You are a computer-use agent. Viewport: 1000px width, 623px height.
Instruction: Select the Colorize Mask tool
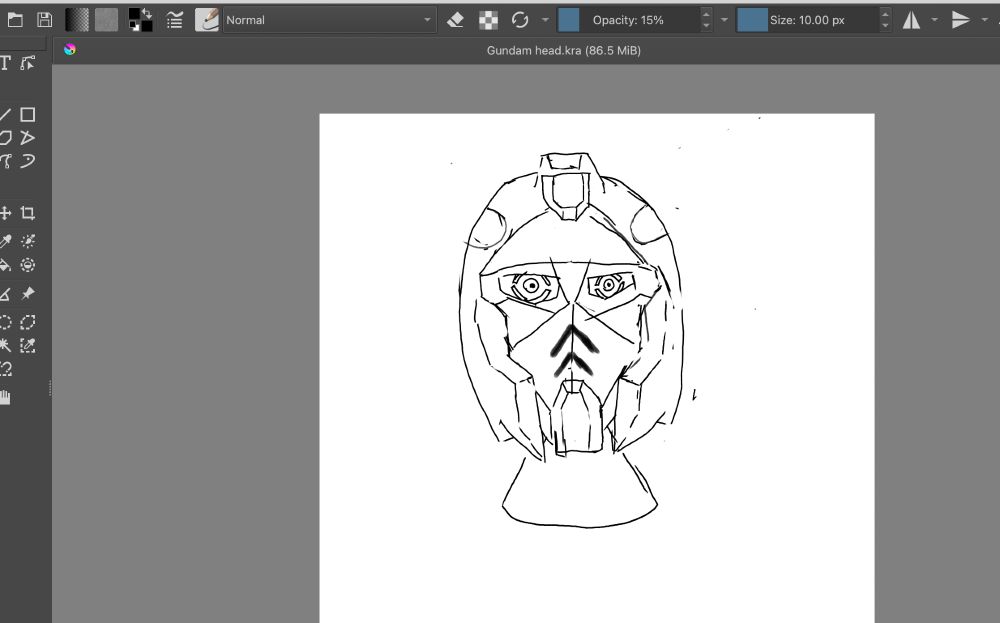[x=27, y=241]
